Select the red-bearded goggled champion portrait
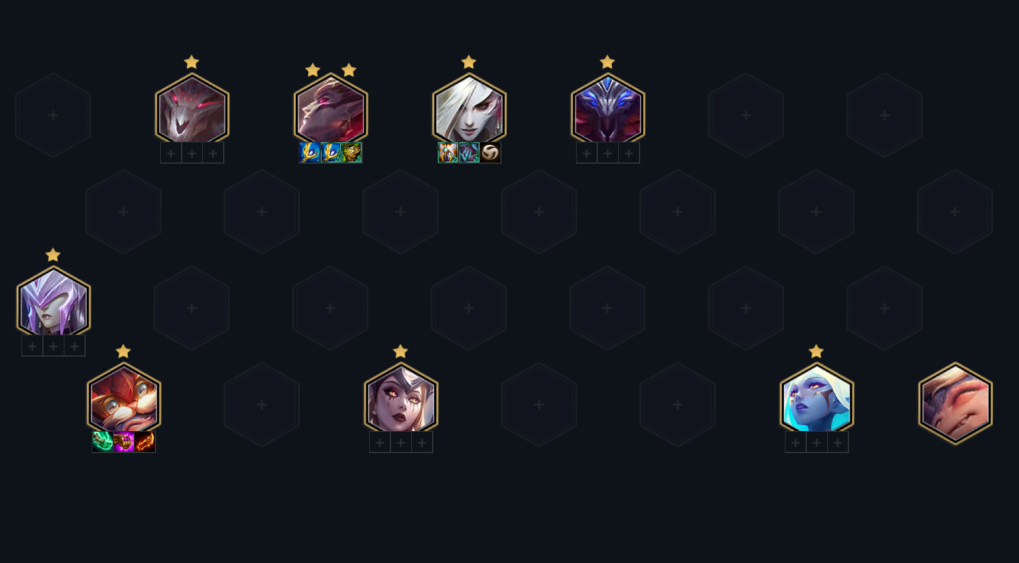1019x563 pixels. click(x=123, y=398)
